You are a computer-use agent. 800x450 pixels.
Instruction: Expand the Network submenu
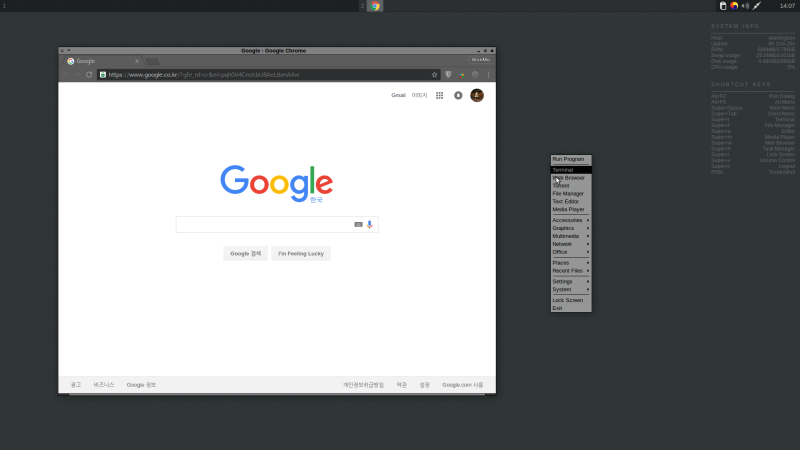coord(571,244)
